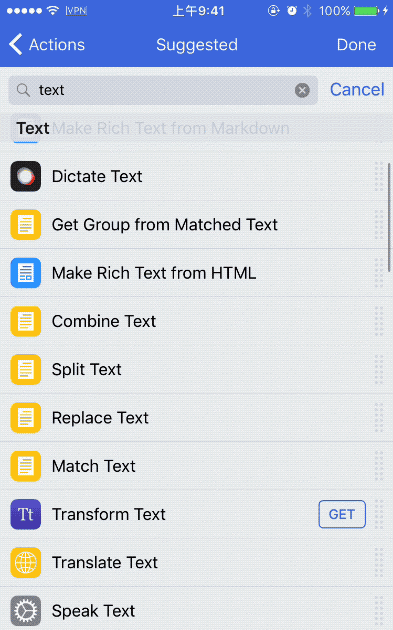The image size is (393, 630).
Task: Grab the drag handle for Dictate Text
Action: point(379,176)
